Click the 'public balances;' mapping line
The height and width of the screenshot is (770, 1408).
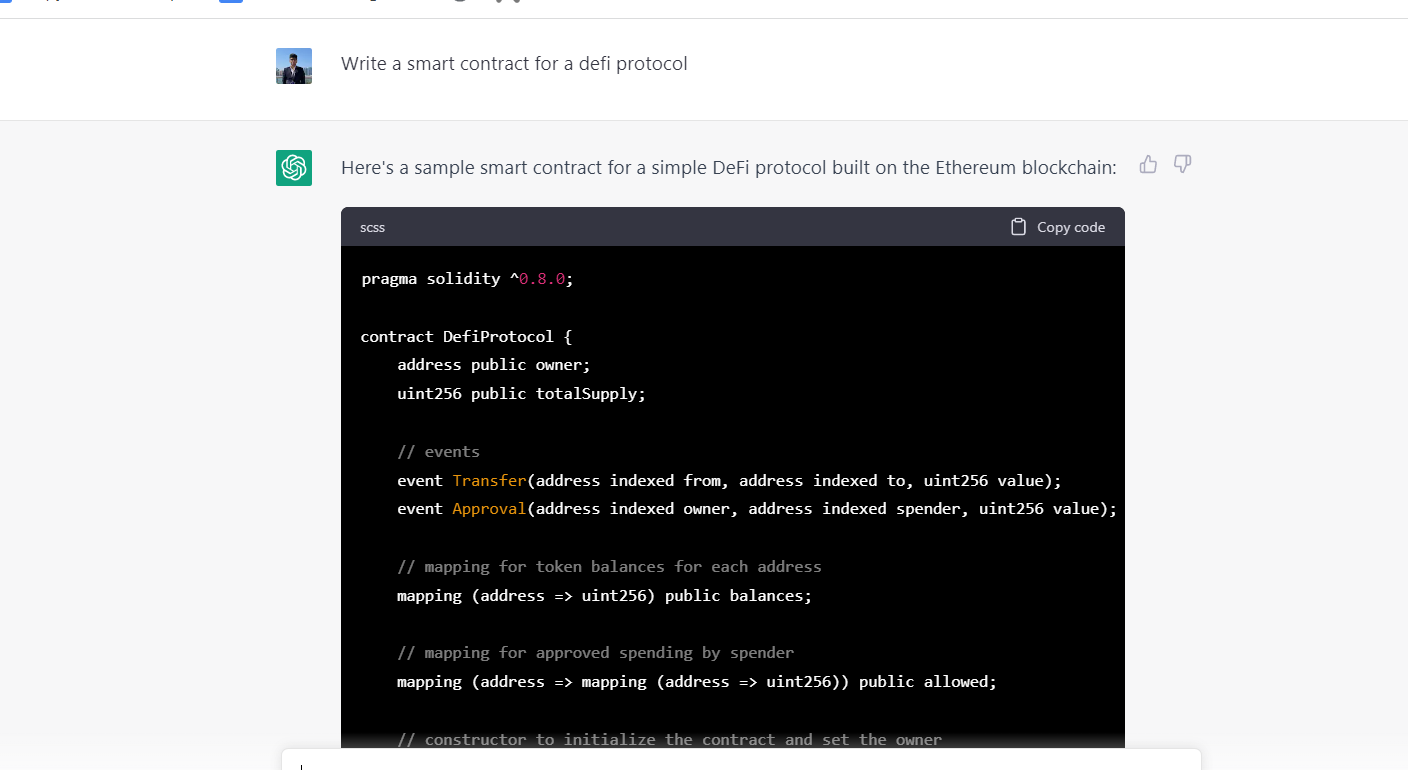(605, 596)
